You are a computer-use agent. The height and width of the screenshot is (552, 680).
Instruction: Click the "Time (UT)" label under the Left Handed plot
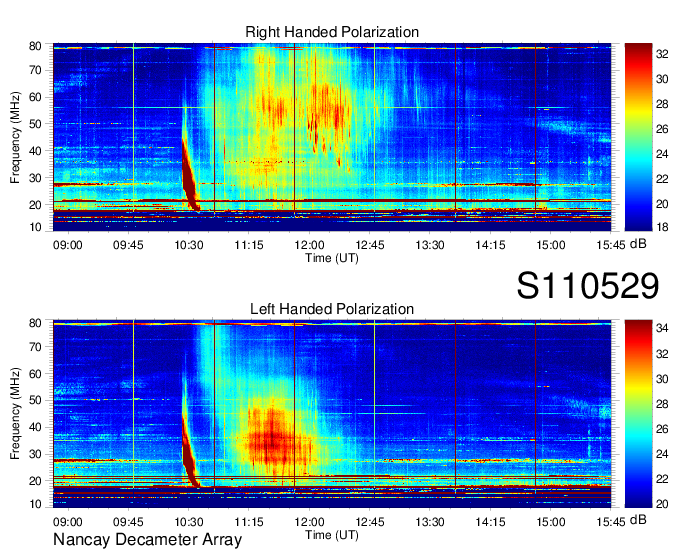coord(332,535)
